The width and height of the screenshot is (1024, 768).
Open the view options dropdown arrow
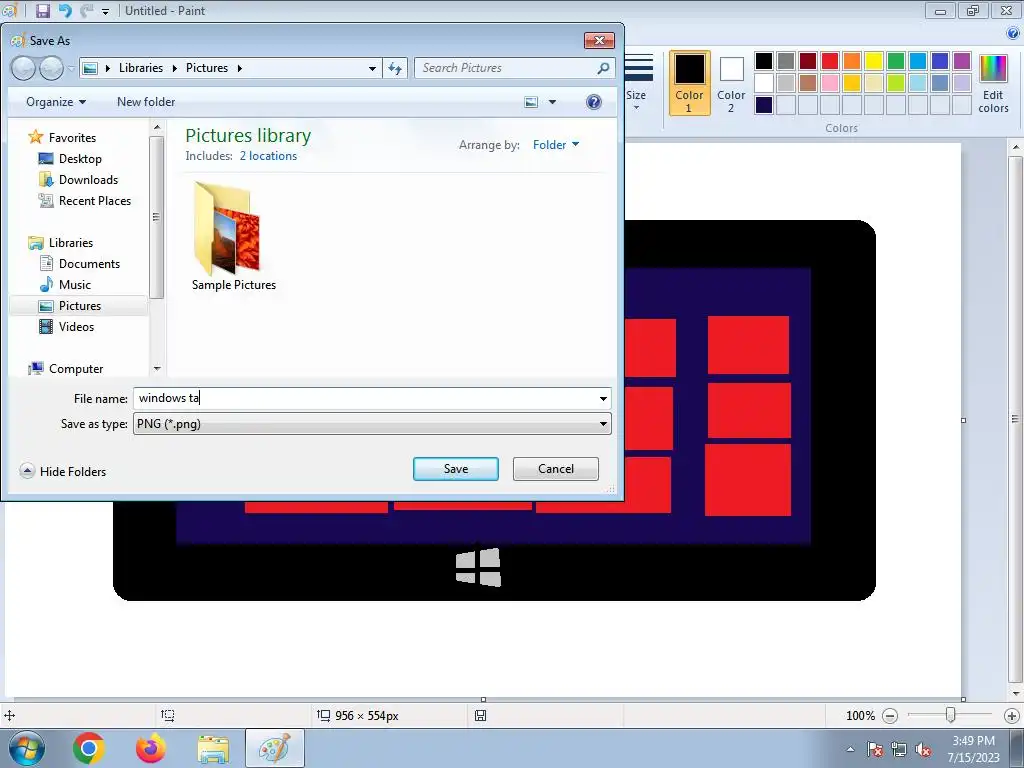[552, 102]
